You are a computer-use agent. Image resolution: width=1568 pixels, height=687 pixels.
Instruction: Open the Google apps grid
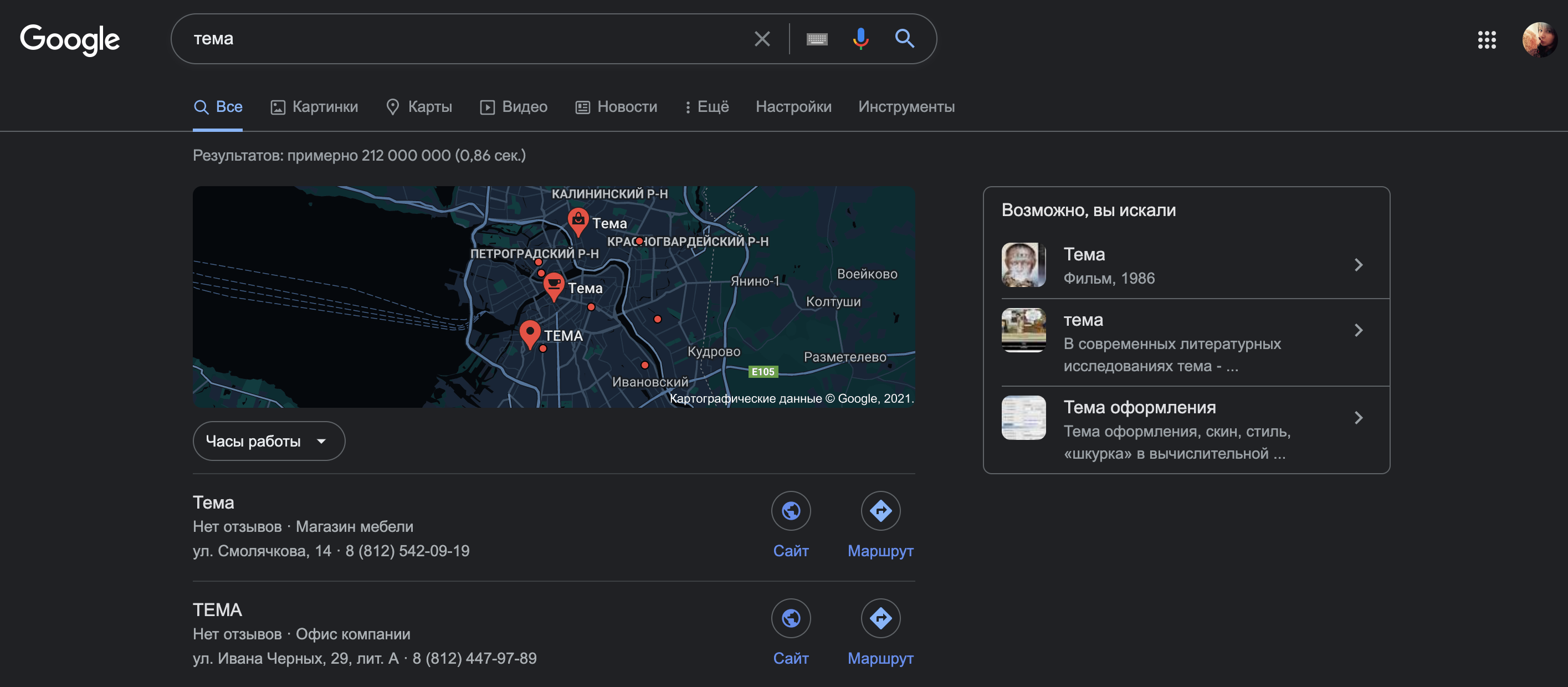click(x=1487, y=40)
